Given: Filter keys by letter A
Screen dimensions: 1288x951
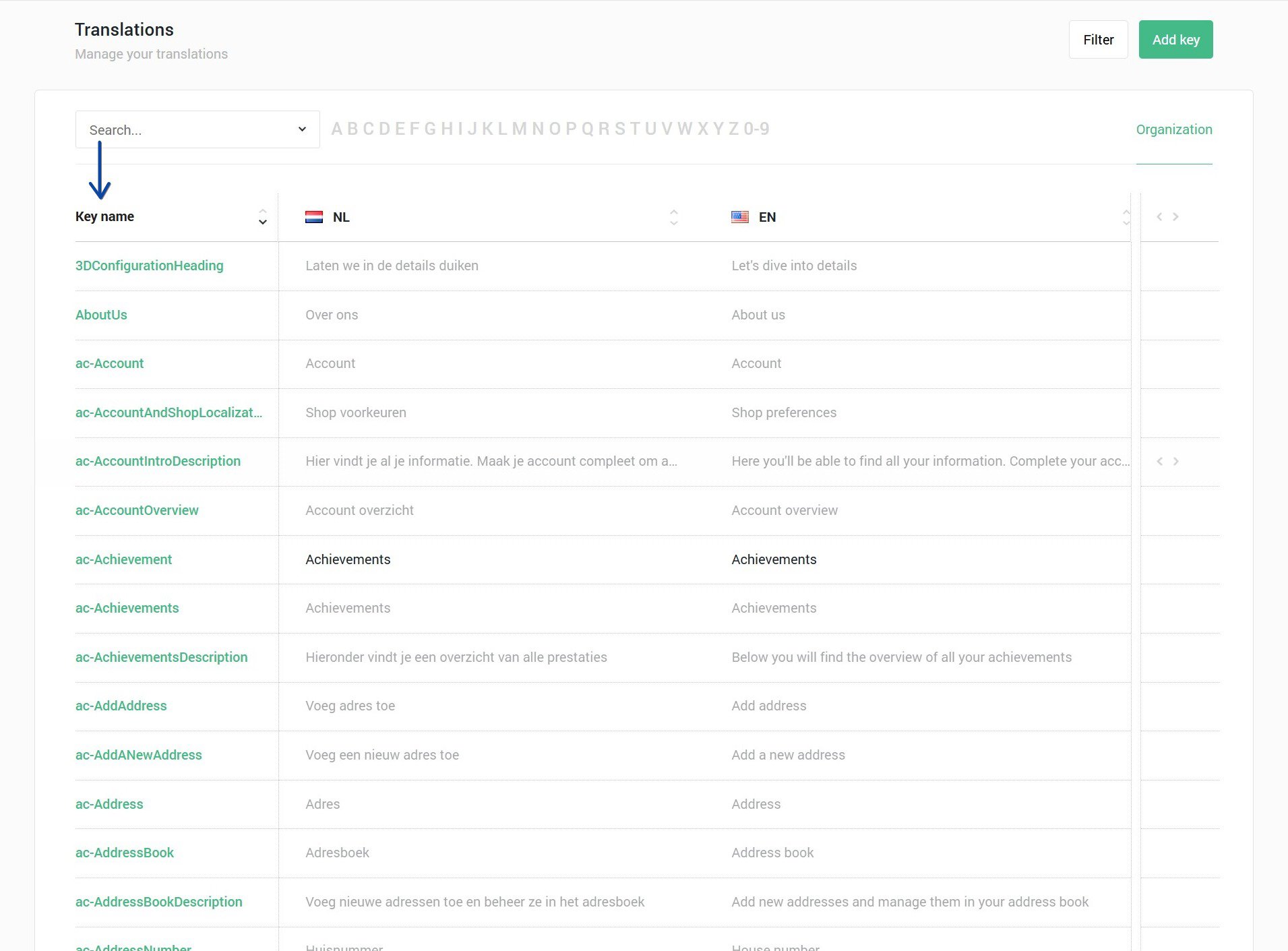Looking at the screenshot, I should click(x=336, y=129).
